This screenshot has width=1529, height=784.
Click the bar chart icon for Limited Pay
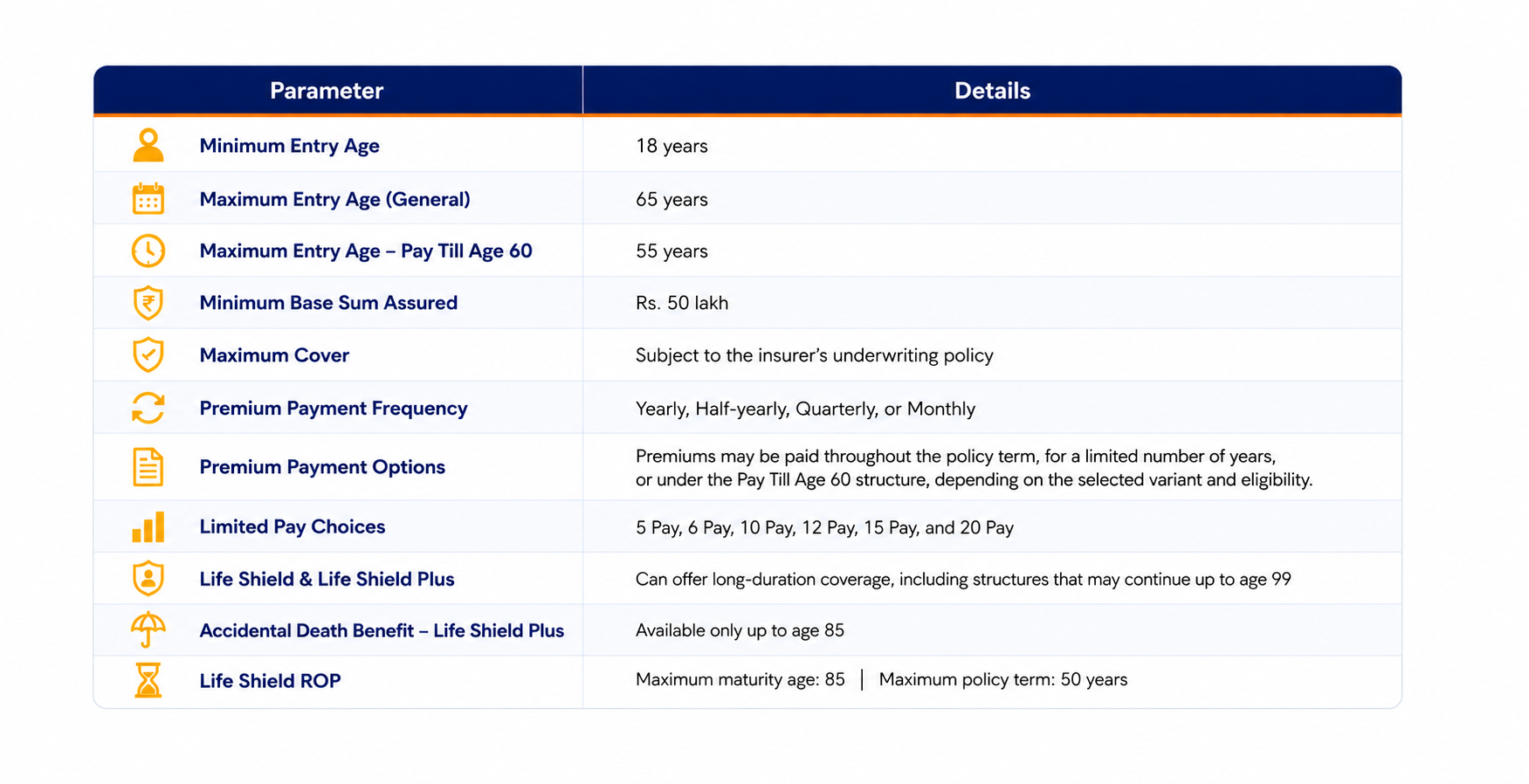tap(148, 527)
